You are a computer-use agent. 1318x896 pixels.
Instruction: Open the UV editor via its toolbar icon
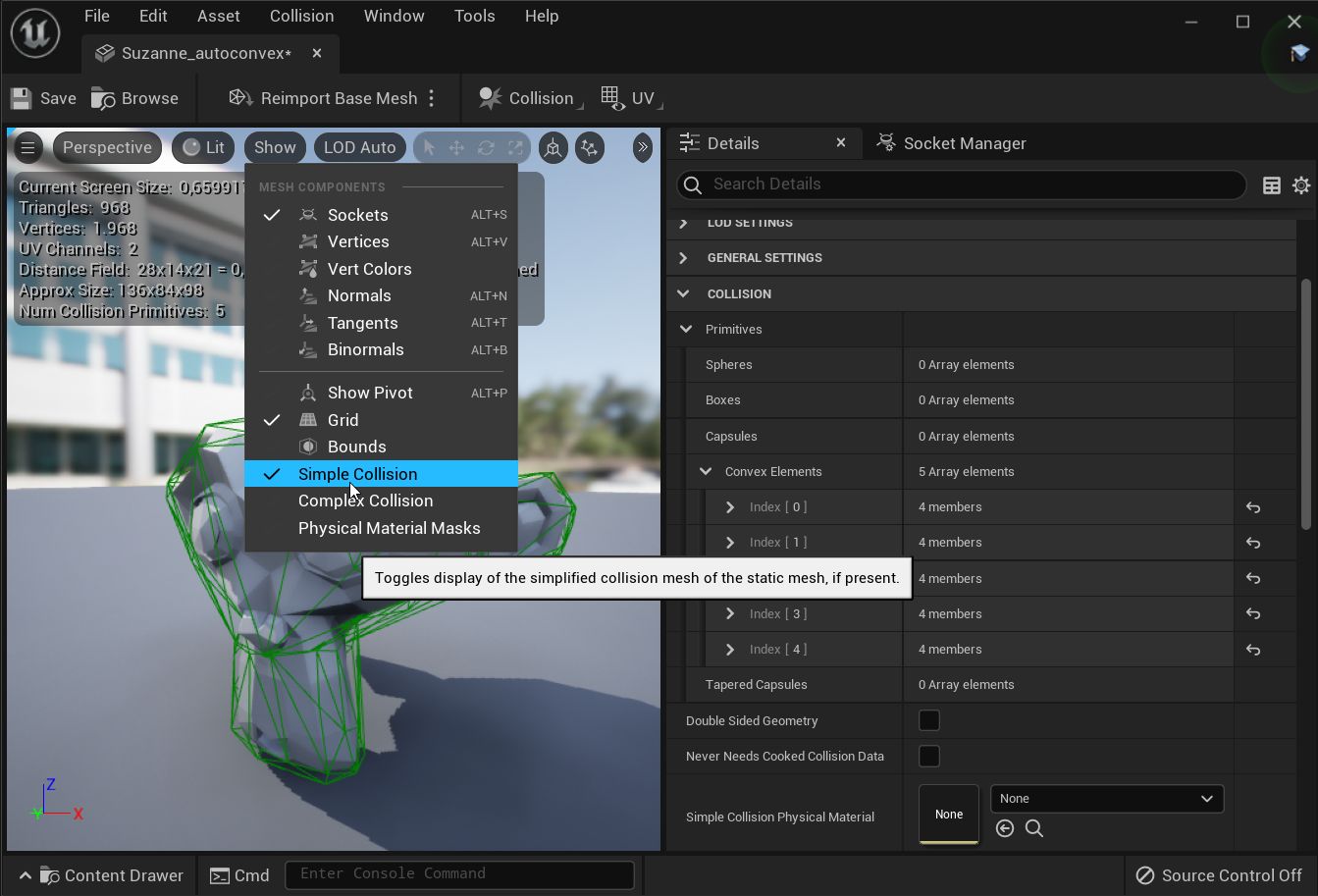click(610, 97)
